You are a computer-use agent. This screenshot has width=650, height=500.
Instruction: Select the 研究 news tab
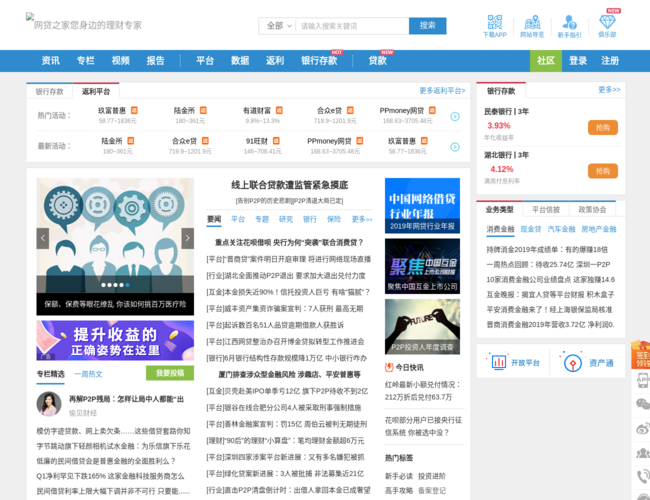pyautogui.click(x=286, y=219)
